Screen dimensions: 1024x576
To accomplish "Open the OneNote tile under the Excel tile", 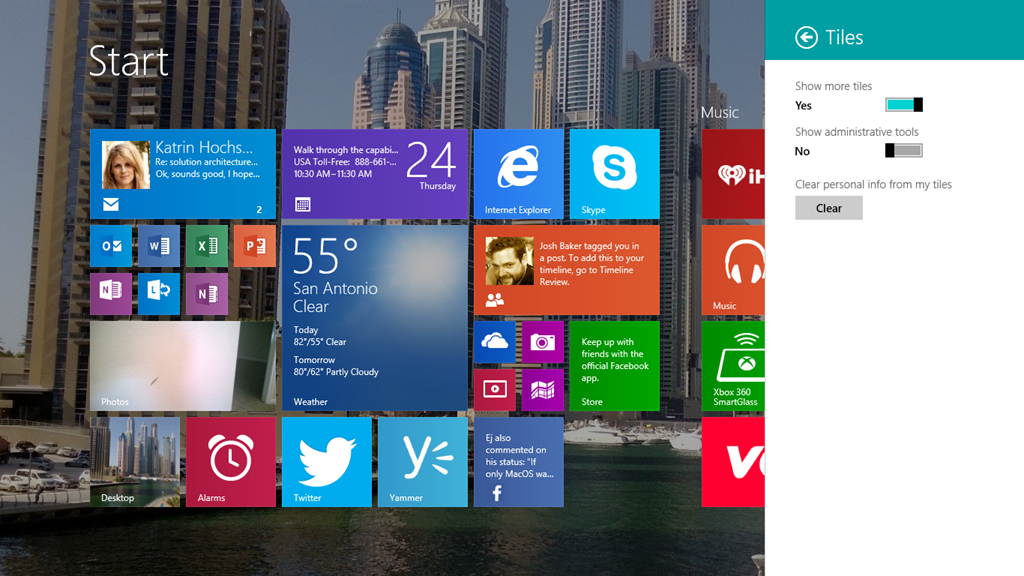I will (207, 294).
